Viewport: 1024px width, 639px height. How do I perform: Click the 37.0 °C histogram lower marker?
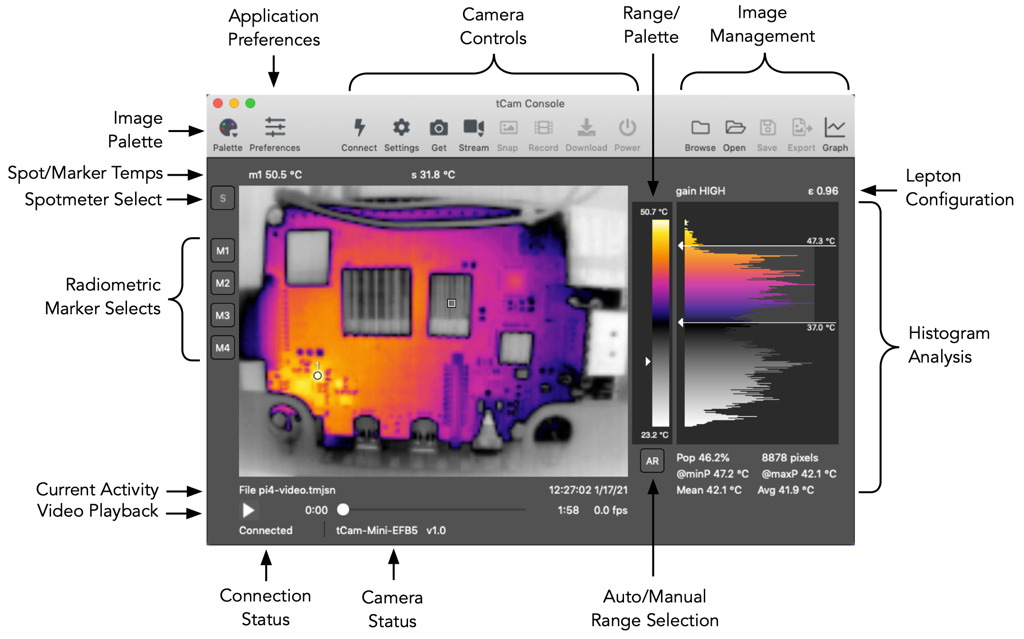681,323
